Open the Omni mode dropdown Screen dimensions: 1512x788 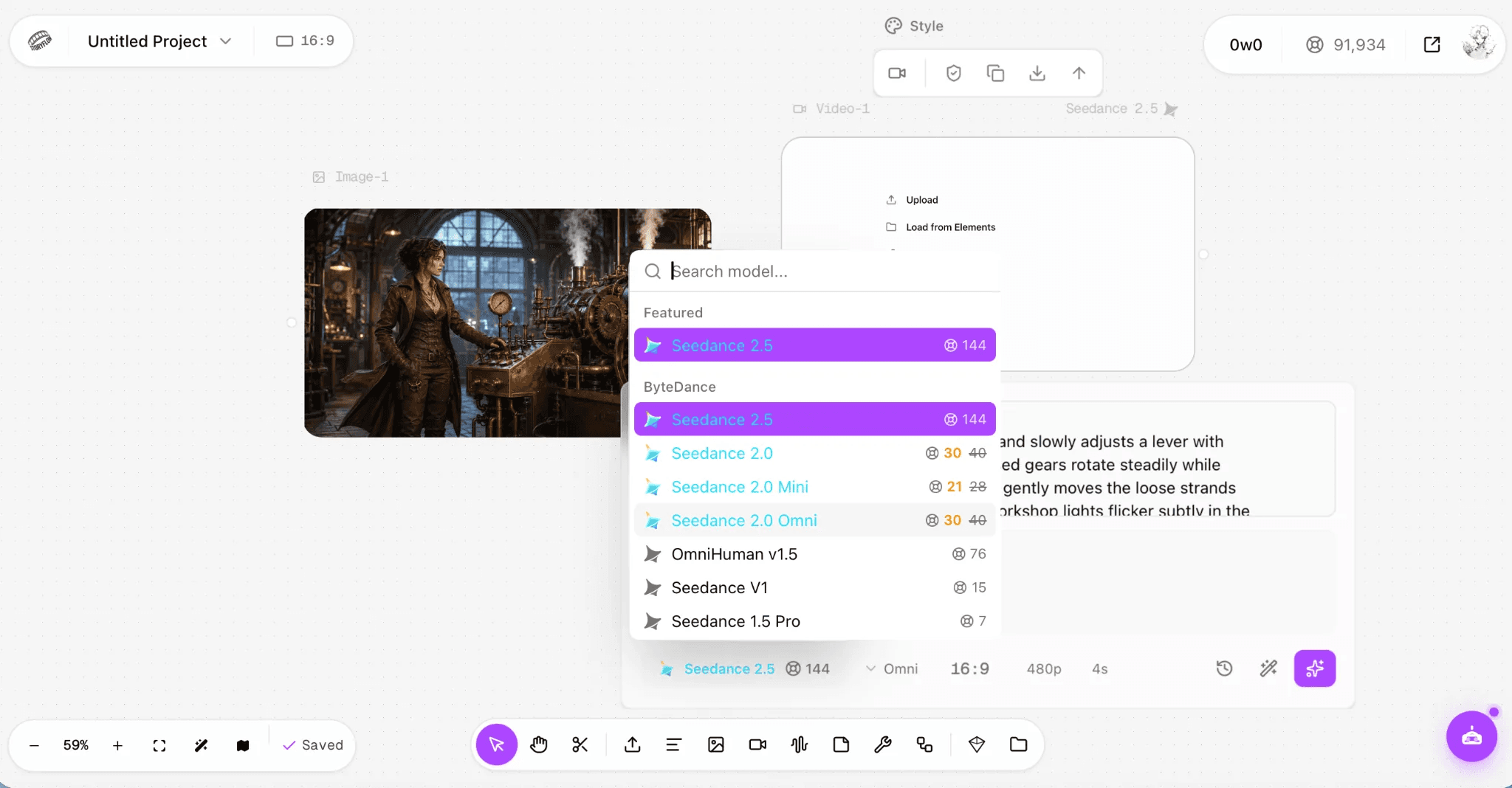[892, 668]
